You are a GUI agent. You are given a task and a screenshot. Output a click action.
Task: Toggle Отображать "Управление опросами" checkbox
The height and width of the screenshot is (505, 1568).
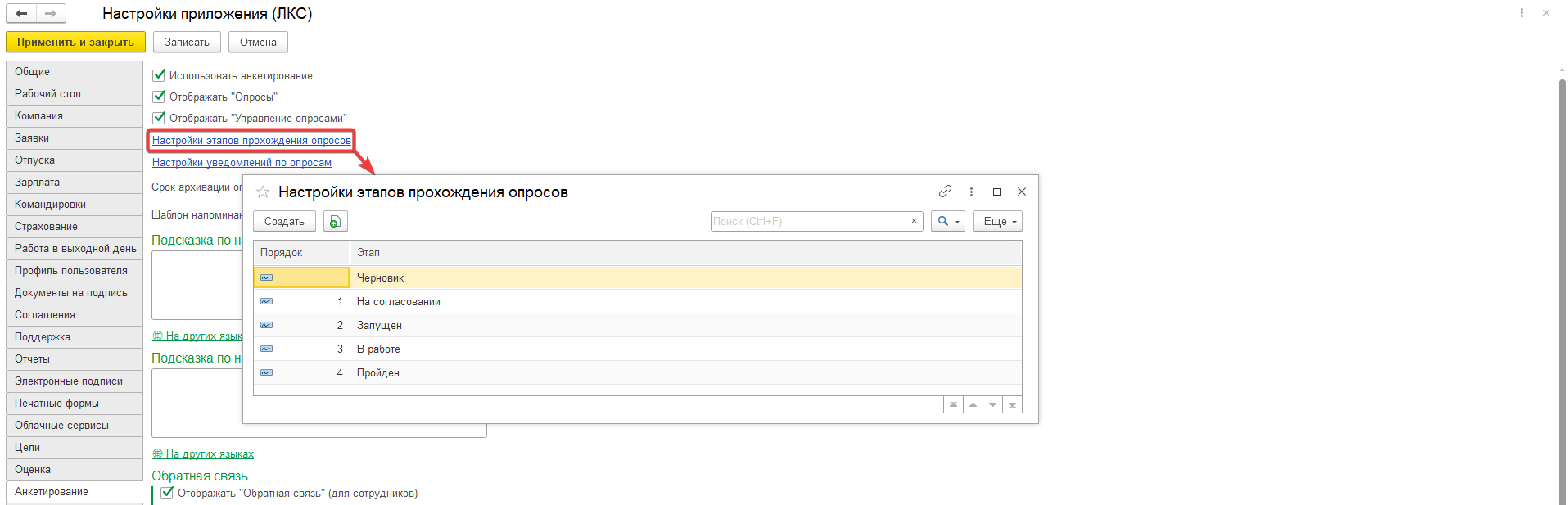tap(160, 118)
